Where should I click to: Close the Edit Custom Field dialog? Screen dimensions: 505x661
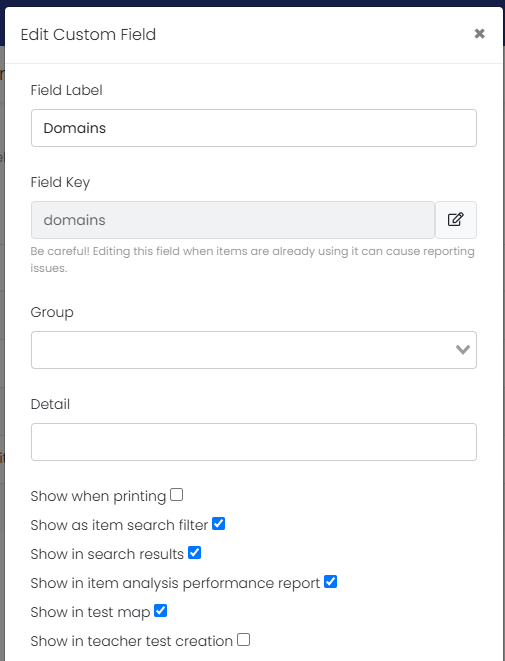click(479, 34)
